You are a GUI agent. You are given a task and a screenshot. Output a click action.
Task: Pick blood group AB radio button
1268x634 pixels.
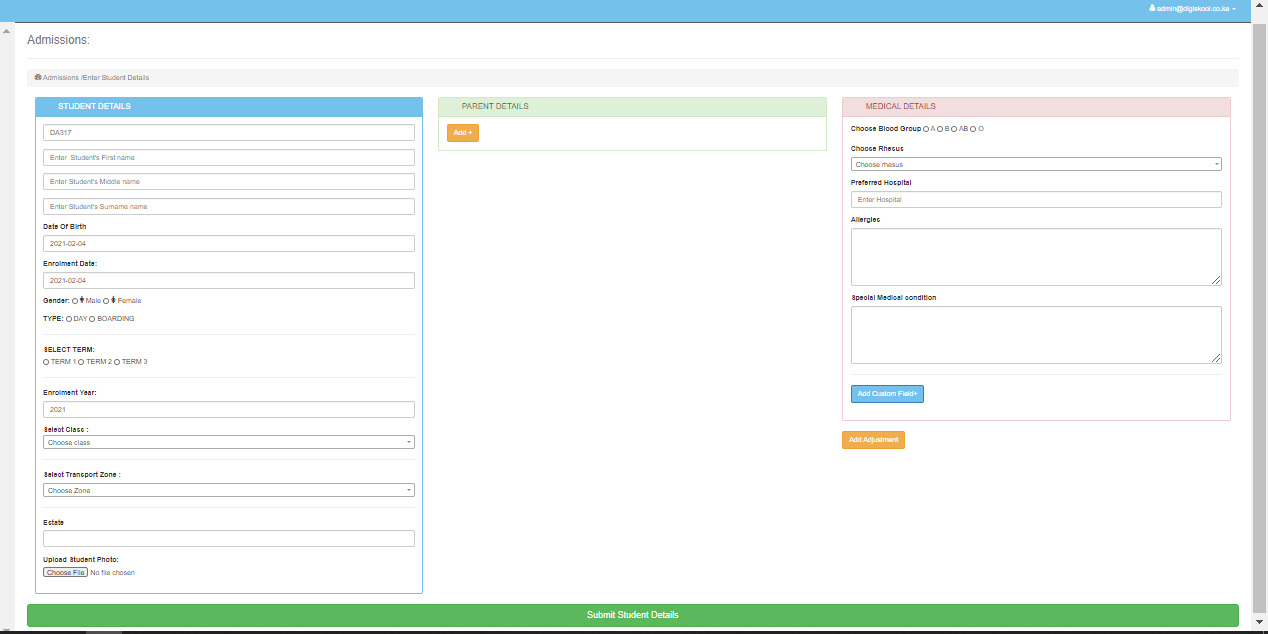click(954, 129)
